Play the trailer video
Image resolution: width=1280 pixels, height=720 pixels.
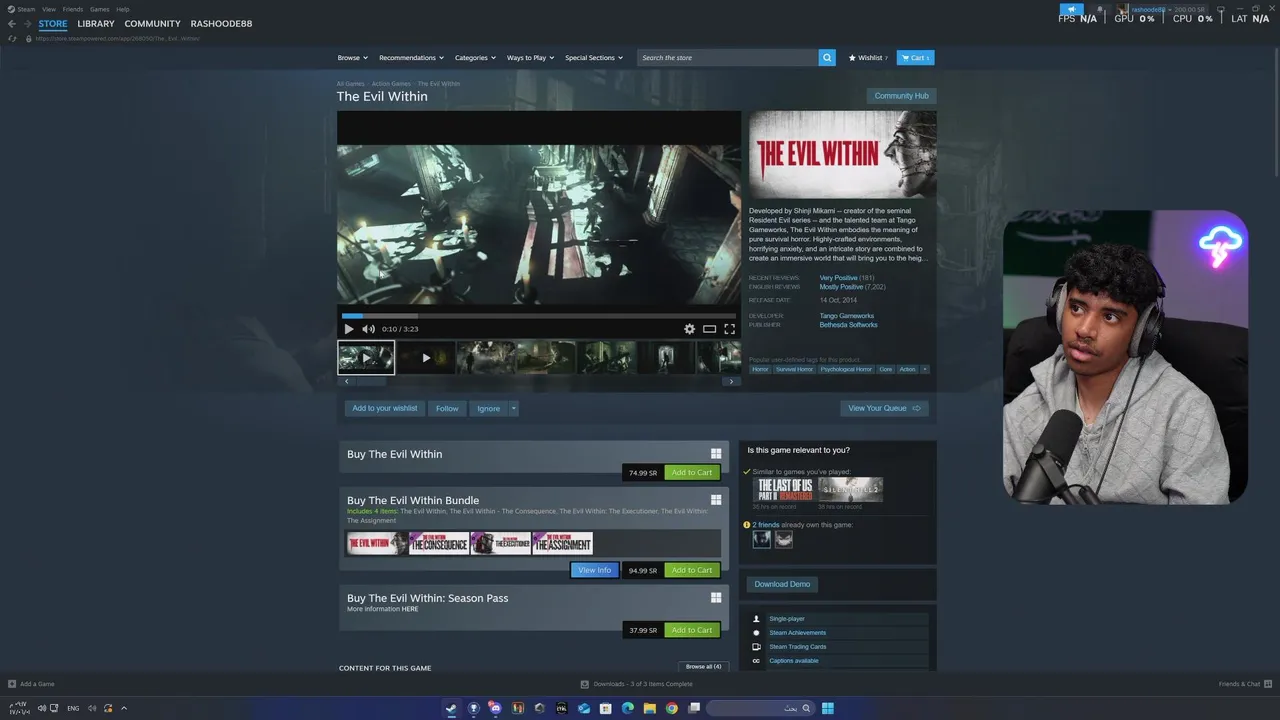point(349,329)
